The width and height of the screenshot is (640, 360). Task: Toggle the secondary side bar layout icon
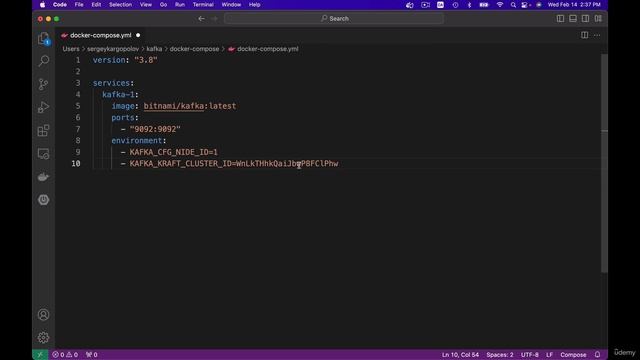[585, 18]
